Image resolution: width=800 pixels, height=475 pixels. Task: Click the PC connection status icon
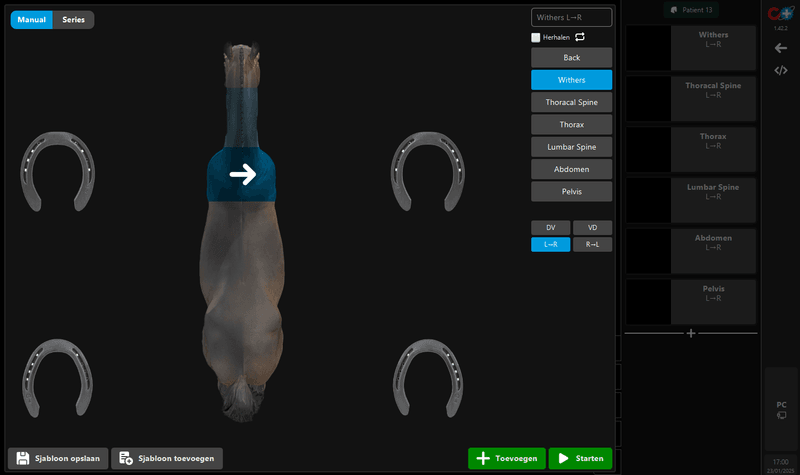click(x=781, y=414)
